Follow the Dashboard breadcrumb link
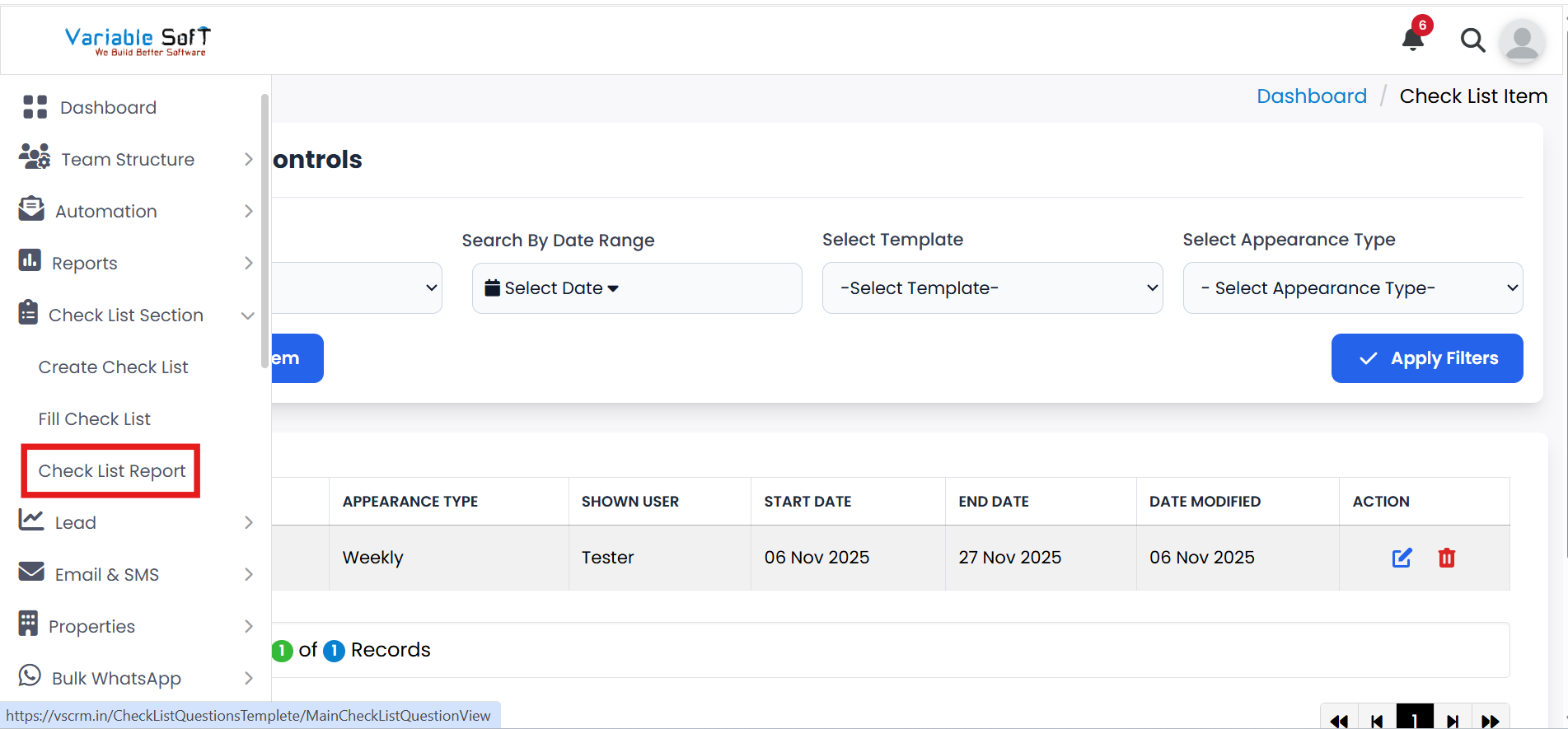 pyautogui.click(x=1311, y=96)
